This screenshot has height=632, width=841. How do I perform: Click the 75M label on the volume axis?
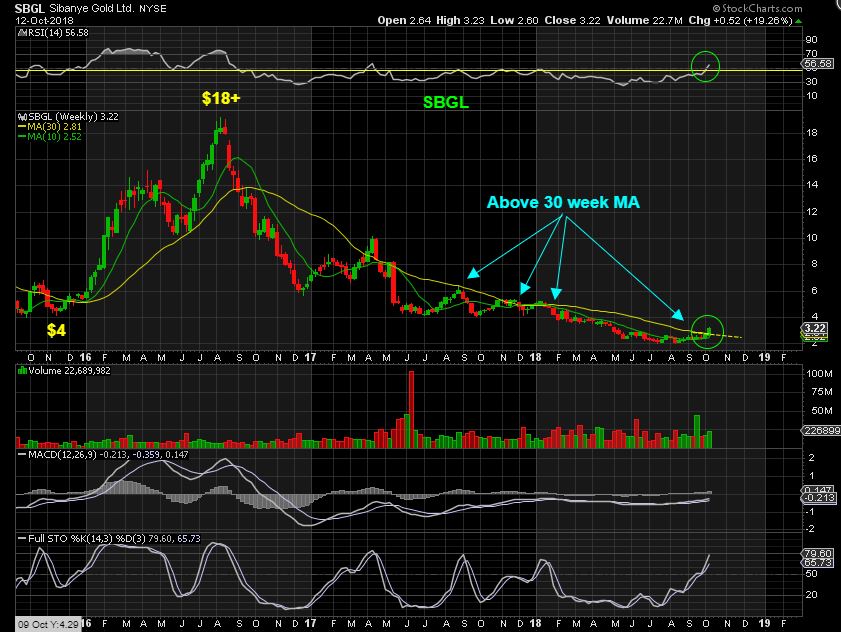[822, 392]
